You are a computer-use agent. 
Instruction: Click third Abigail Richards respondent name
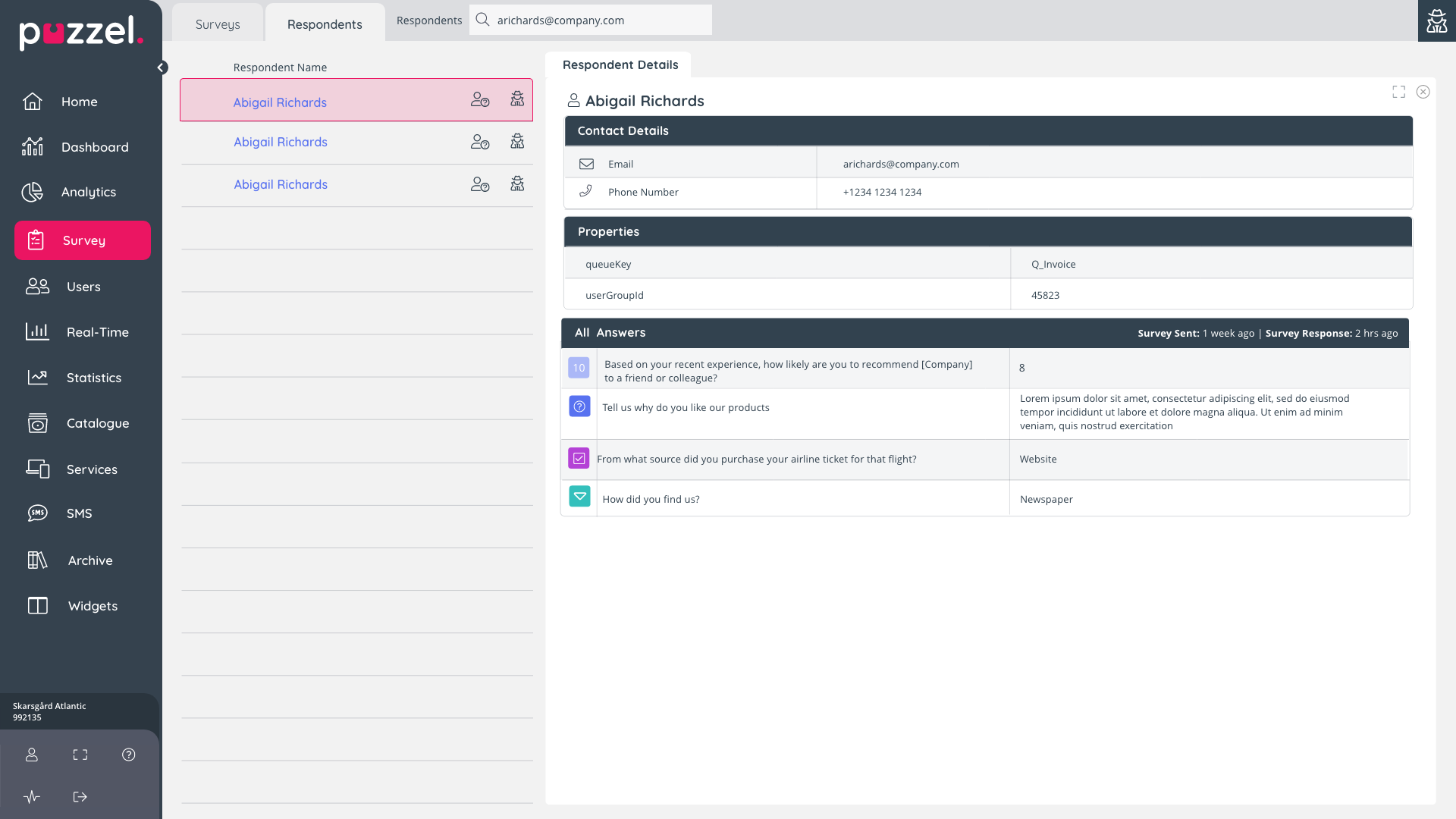pyautogui.click(x=281, y=184)
